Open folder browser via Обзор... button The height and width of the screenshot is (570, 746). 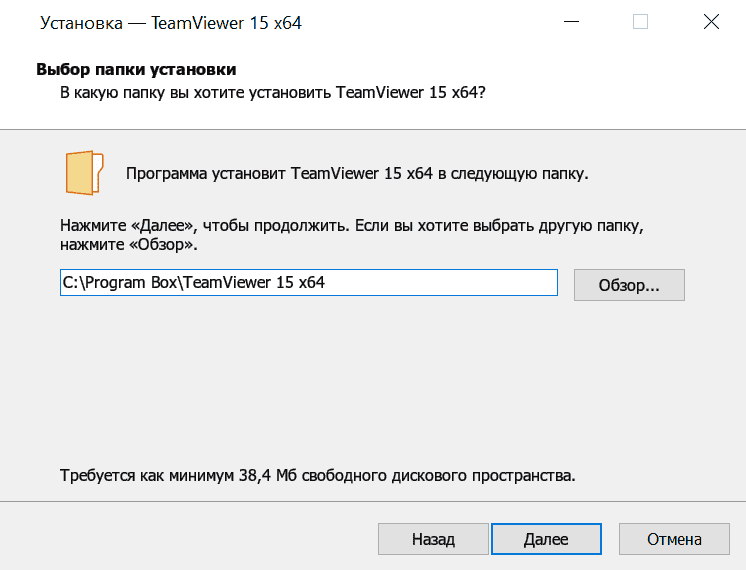click(x=629, y=285)
